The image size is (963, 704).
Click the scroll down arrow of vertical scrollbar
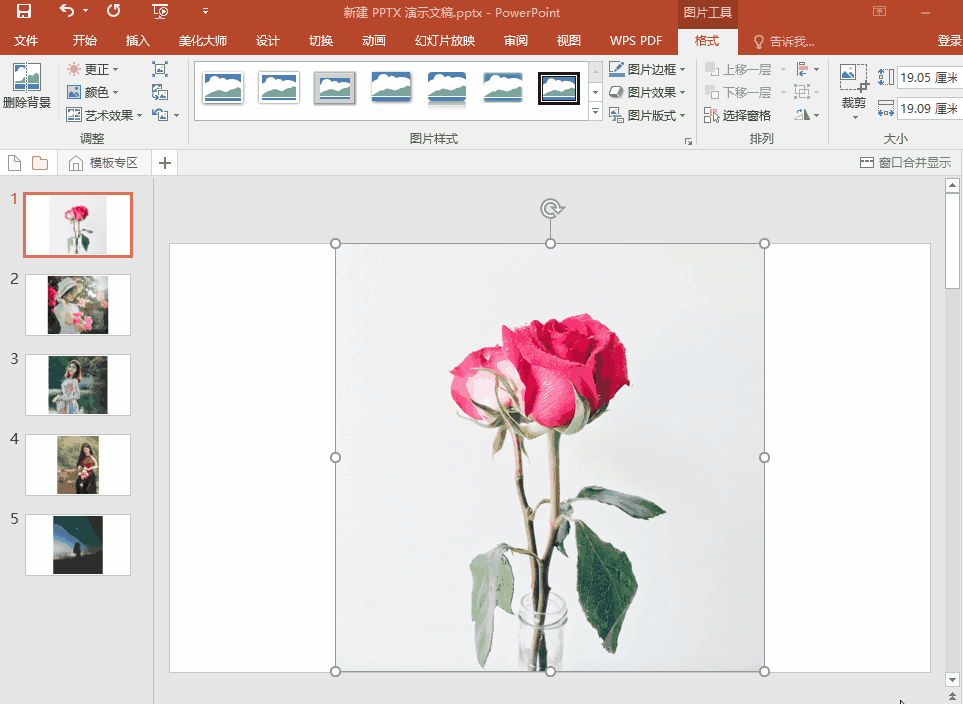(953, 679)
